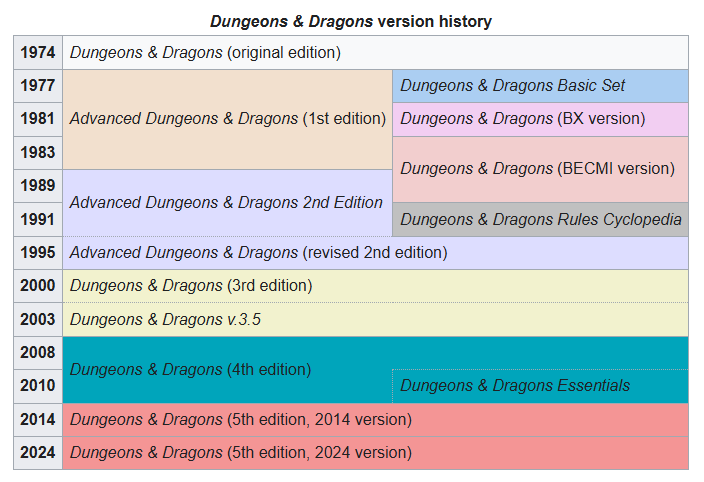The height and width of the screenshot is (482, 704).
Task: Click 'Dungeons & Dragons (BECMI version)' cell
Action: tap(541, 169)
